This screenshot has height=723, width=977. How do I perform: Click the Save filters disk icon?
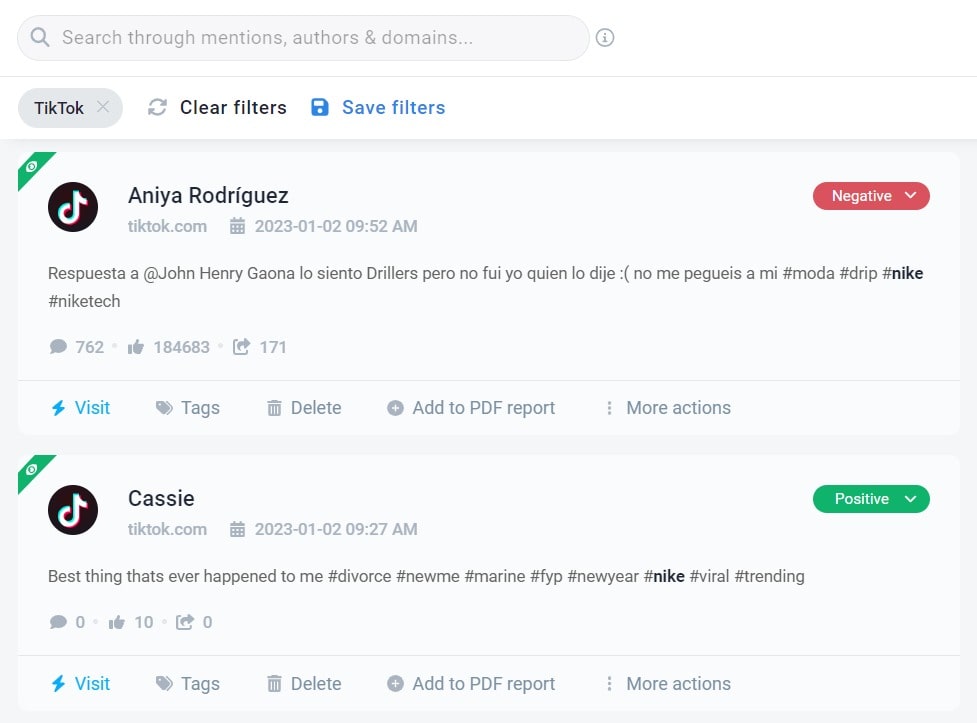(x=320, y=108)
